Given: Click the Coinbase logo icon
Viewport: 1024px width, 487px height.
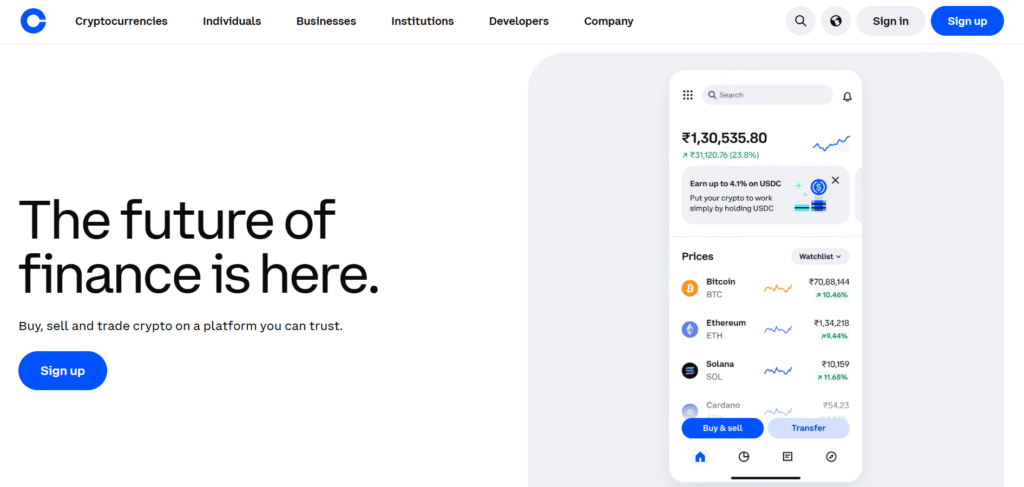Looking at the screenshot, I should pos(33,21).
